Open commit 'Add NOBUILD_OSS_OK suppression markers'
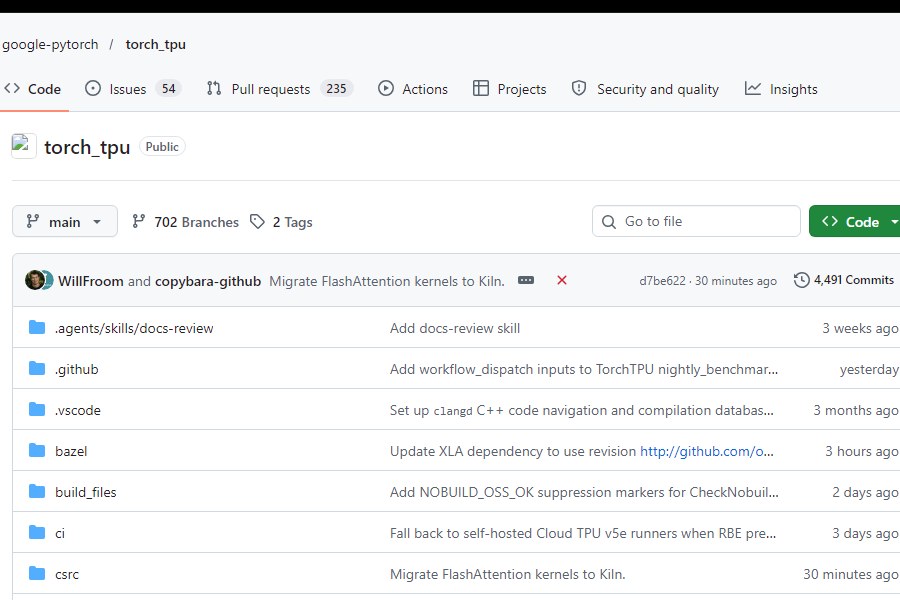 584,492
